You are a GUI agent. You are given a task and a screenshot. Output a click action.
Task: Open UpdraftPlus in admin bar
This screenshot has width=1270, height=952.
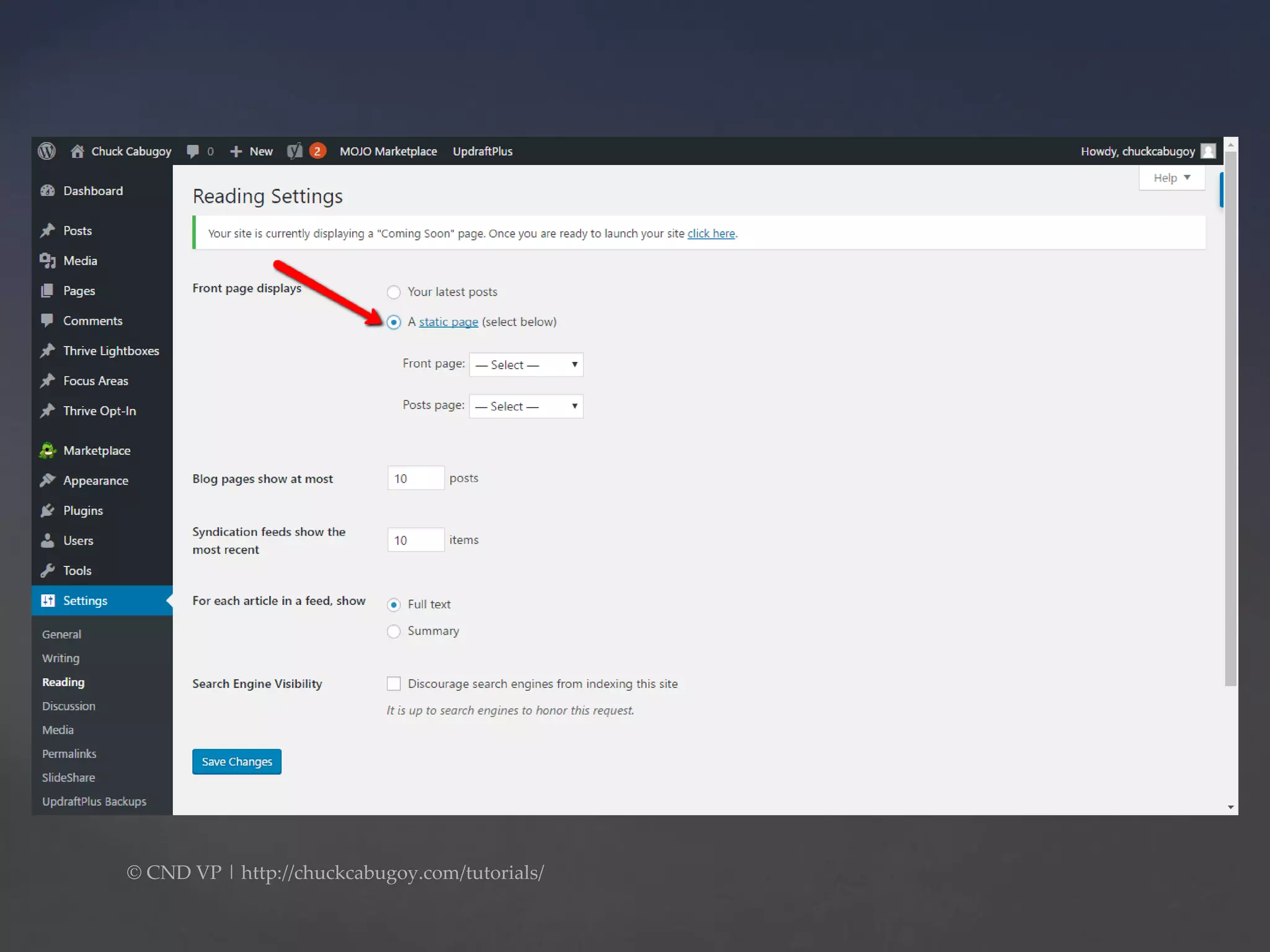[x=482, y=151]
